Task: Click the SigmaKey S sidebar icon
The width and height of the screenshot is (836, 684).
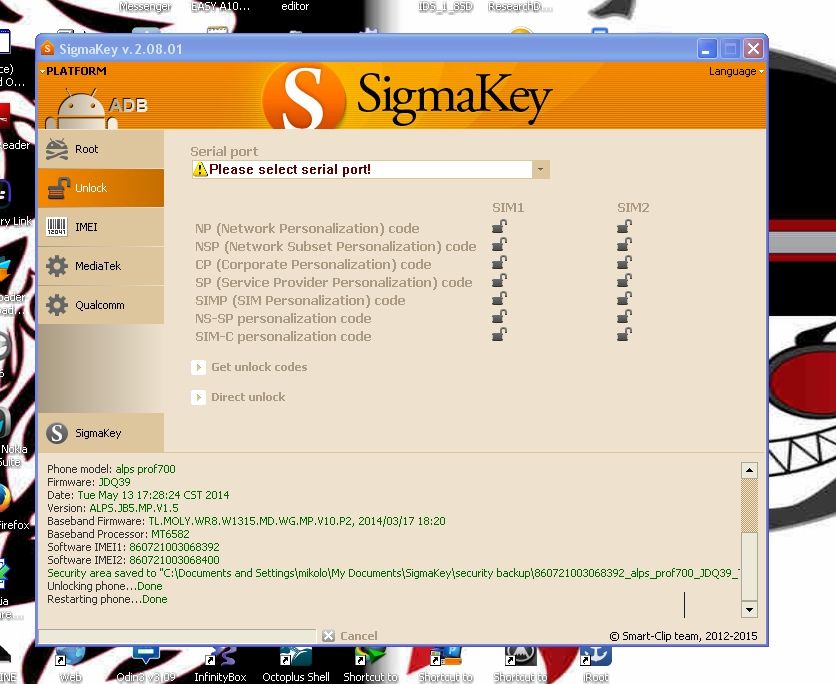Action: 57,433
